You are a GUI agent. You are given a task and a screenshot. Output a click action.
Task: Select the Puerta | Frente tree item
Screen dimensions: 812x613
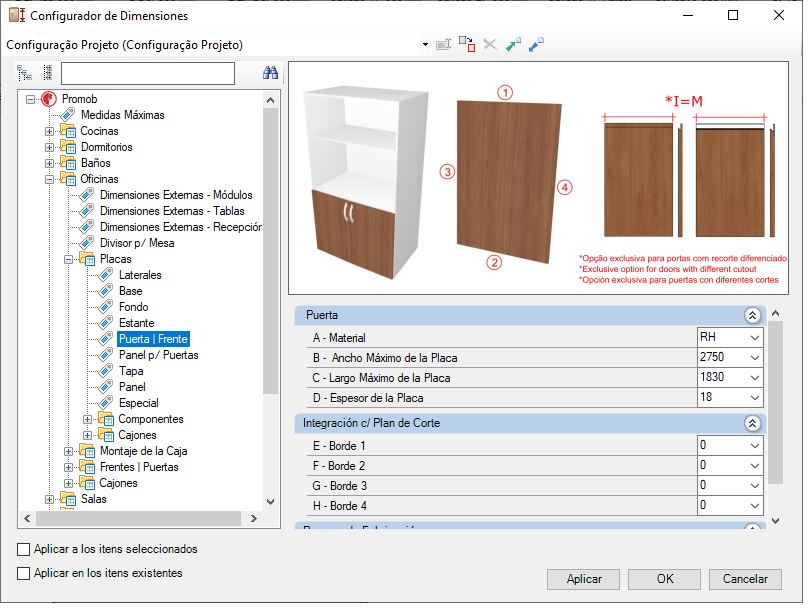coord(153,339)
